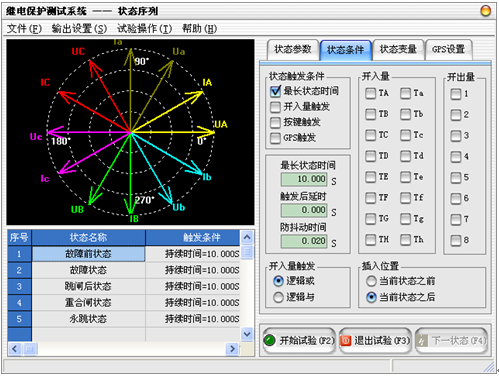Click the table scroll down arrow

pyautogui.click(x=247, y=334)
